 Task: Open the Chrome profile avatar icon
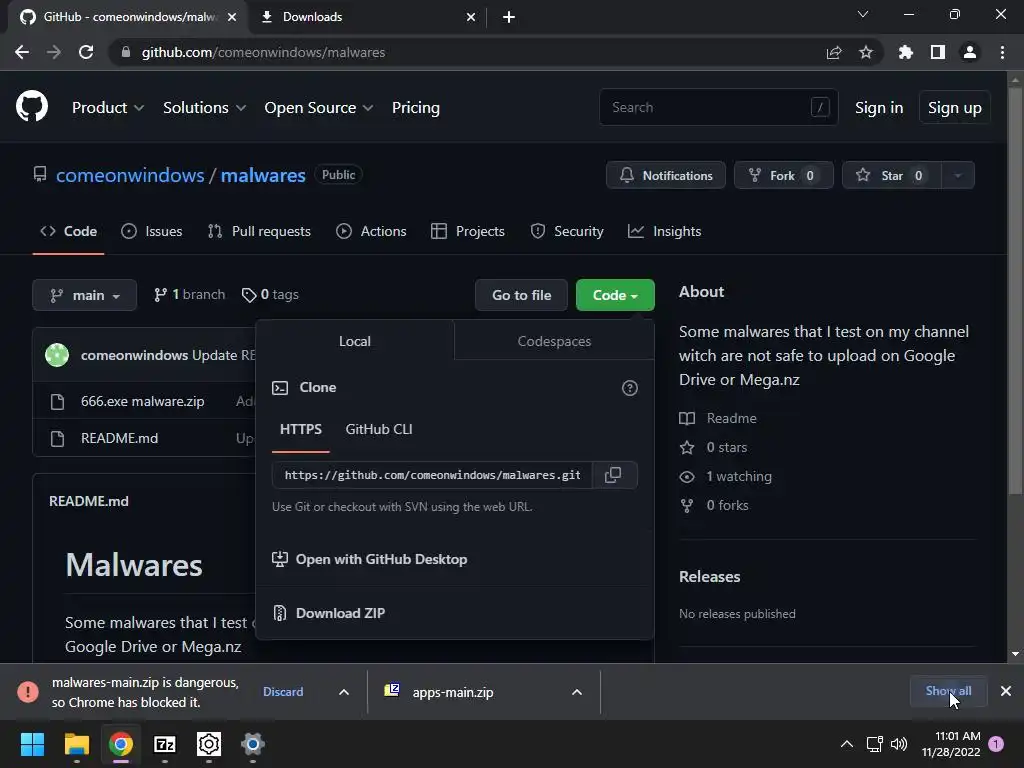pos(969,52)
